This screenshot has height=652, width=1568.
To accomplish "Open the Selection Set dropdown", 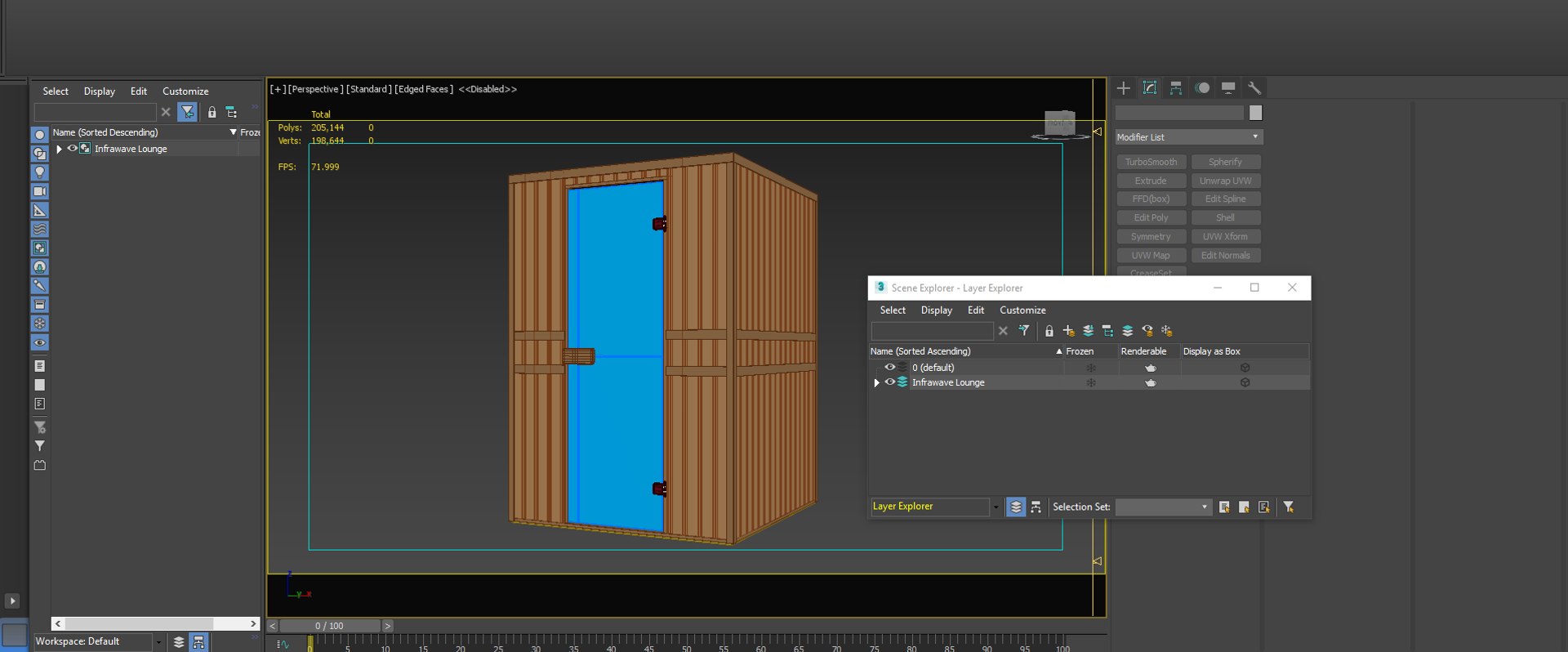I will coord(1163,507).
